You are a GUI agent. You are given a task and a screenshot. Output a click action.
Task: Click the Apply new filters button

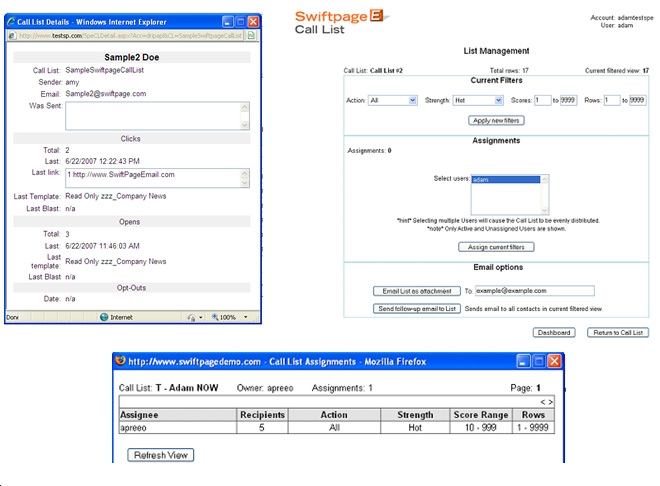coord(496,120)
